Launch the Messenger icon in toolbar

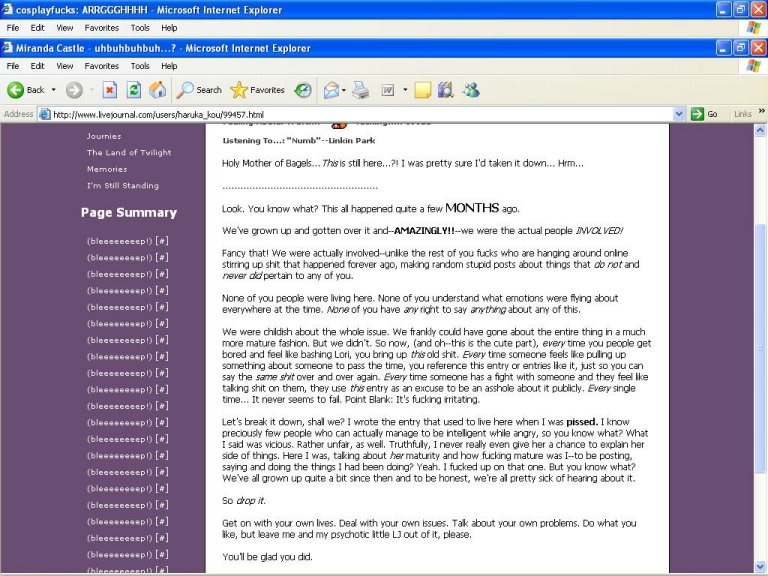pos(471,90)
